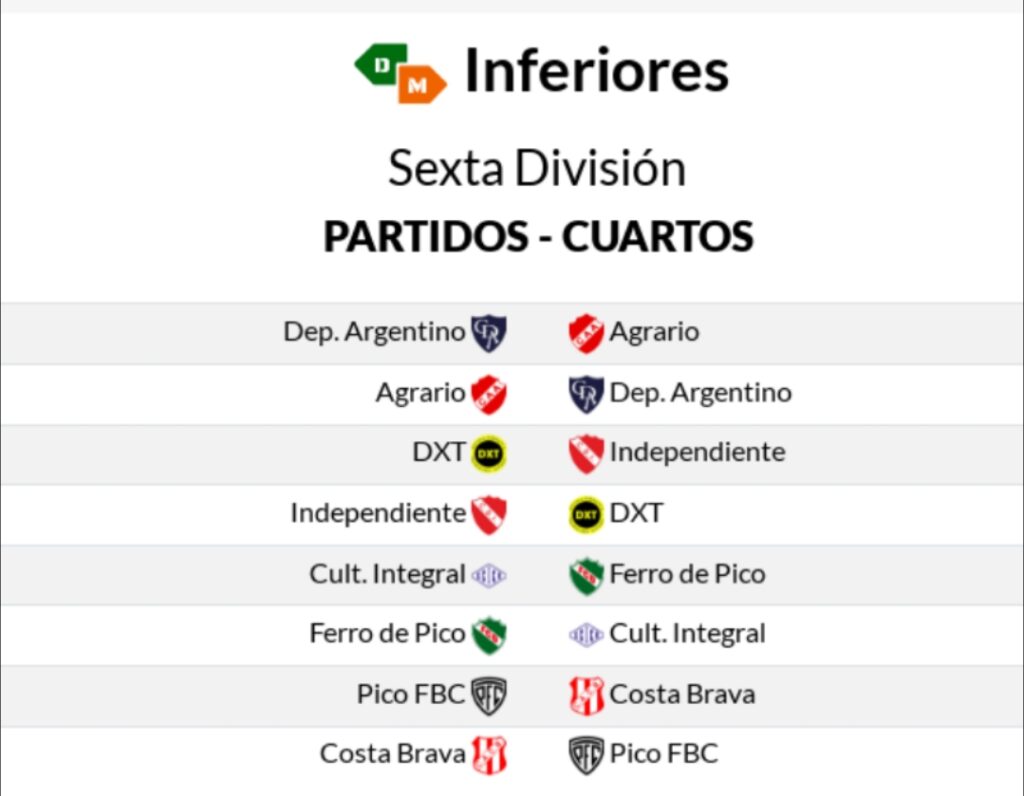Click yellow DXT badge in third row

(x=488, y=453)
